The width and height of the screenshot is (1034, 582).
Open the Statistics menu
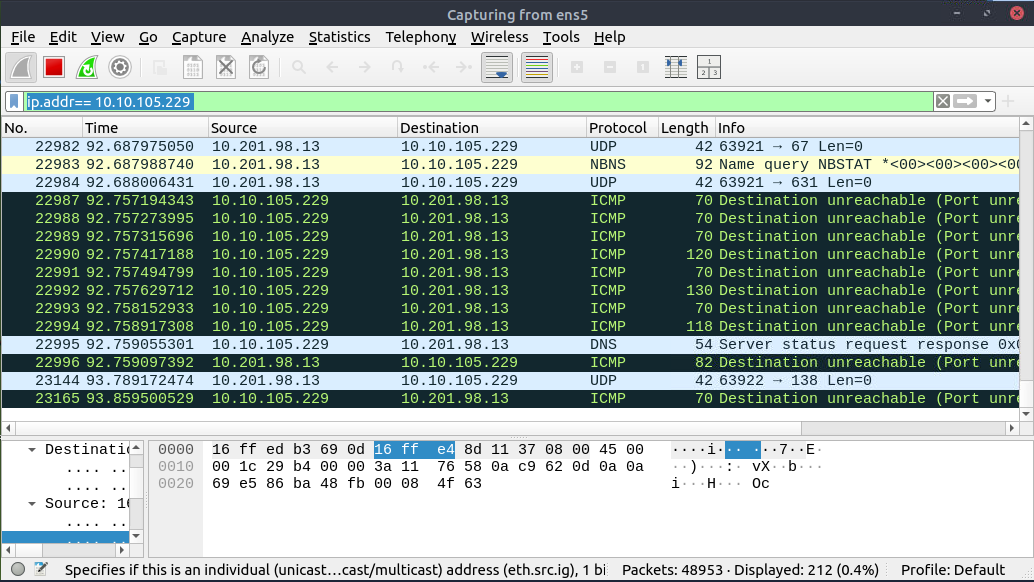(340, 37)
